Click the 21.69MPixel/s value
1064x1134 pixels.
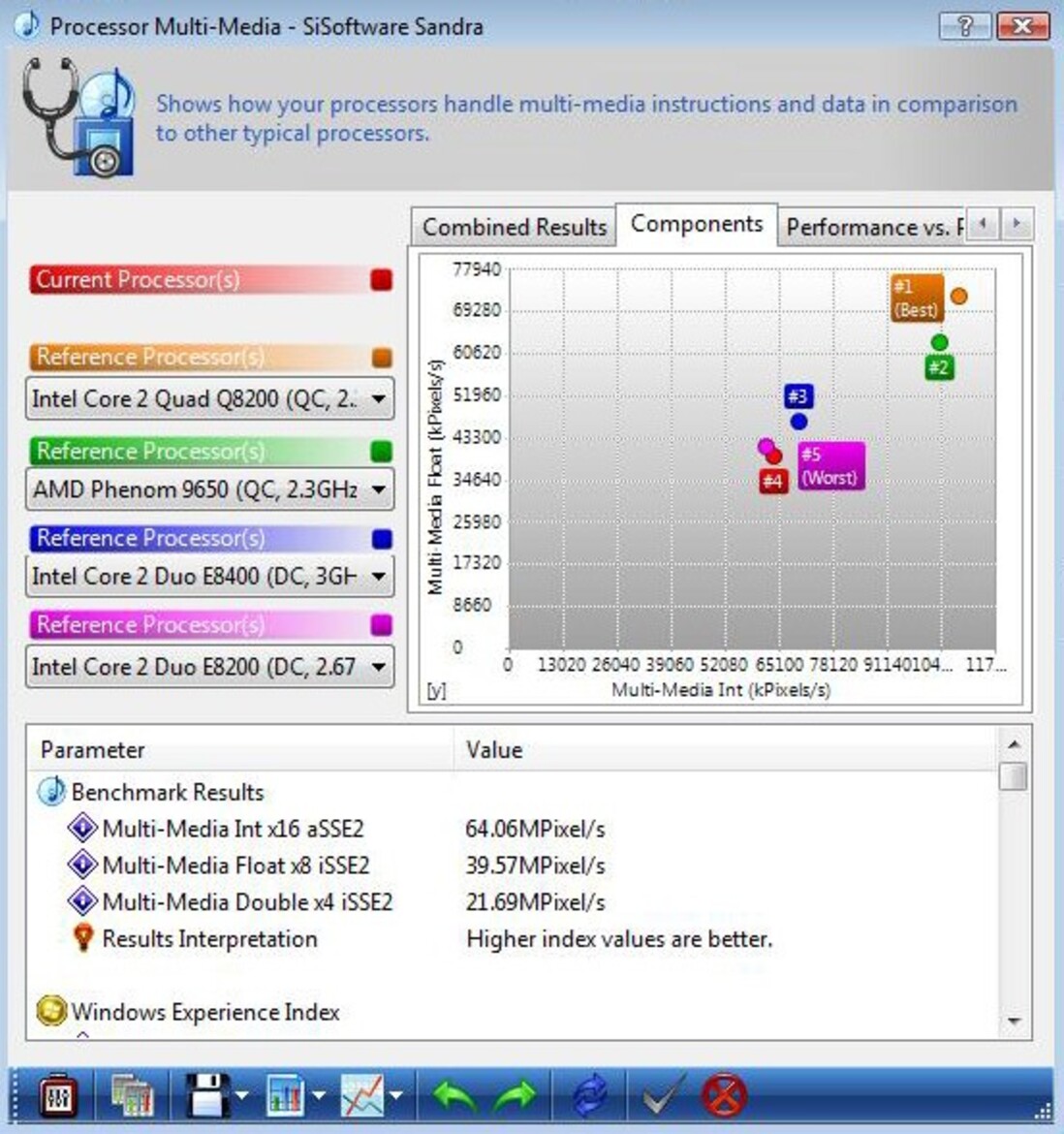(535, 902)
